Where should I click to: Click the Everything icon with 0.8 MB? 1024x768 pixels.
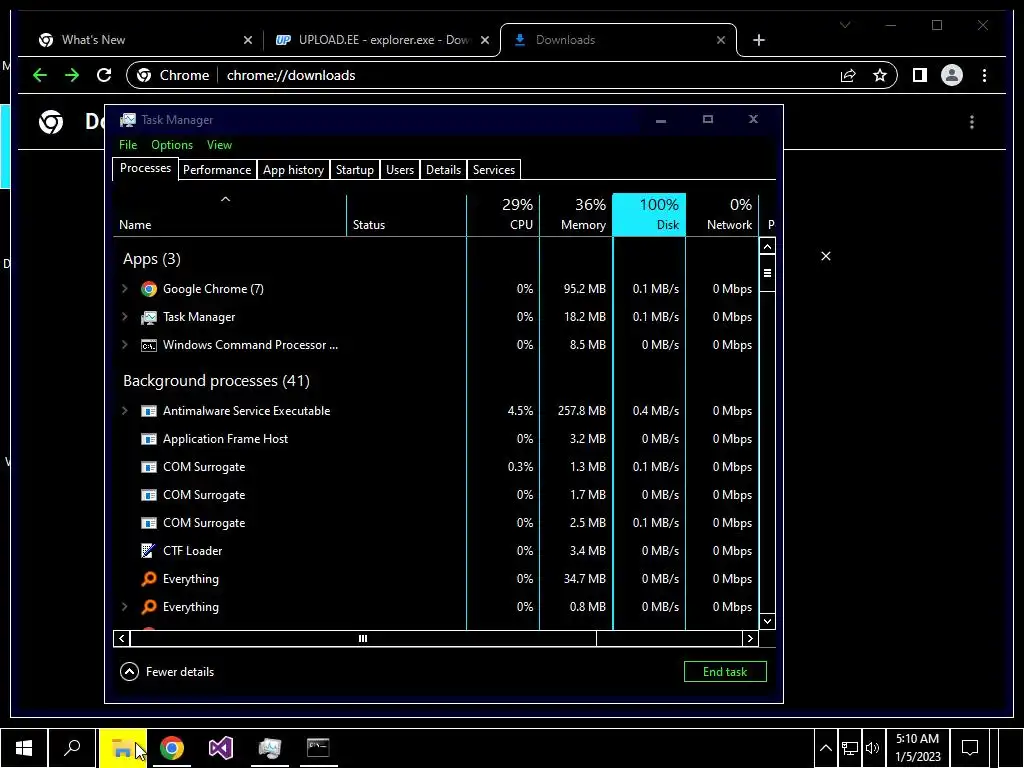(x=149, y=607)
